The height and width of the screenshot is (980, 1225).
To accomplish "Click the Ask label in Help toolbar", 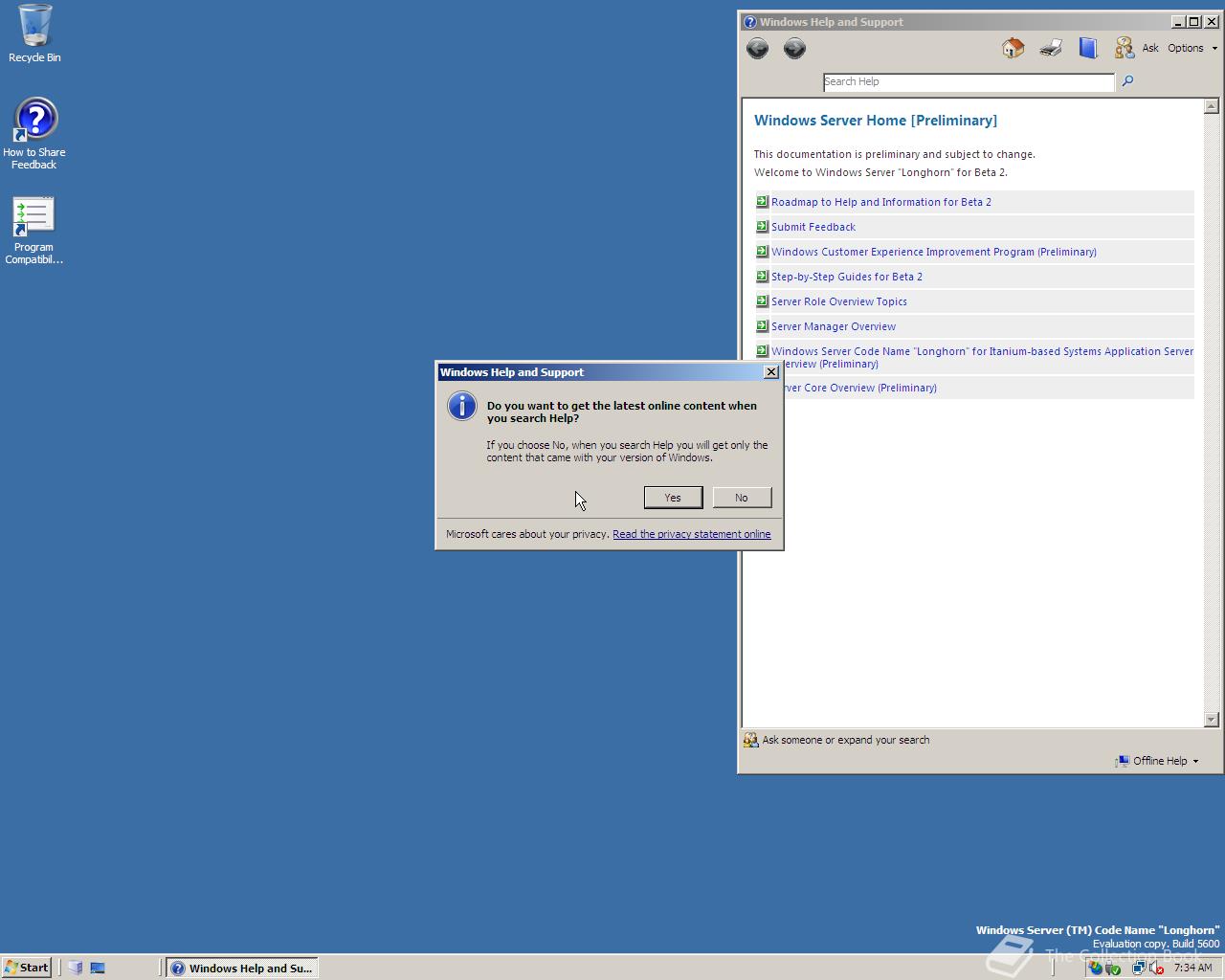I will click(x=1150, y=48).
